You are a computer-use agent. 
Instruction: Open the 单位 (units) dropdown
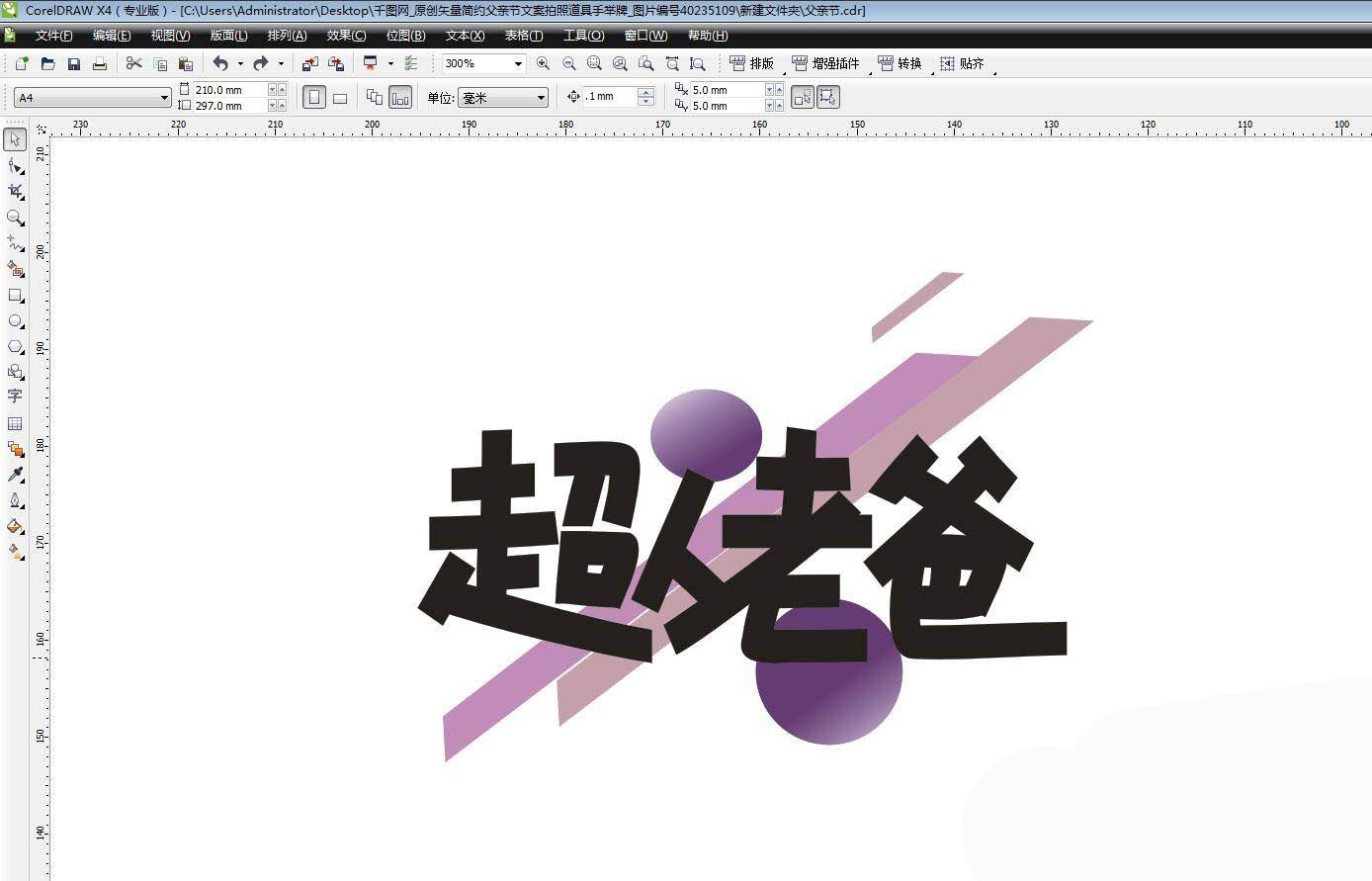pos(540,97)
